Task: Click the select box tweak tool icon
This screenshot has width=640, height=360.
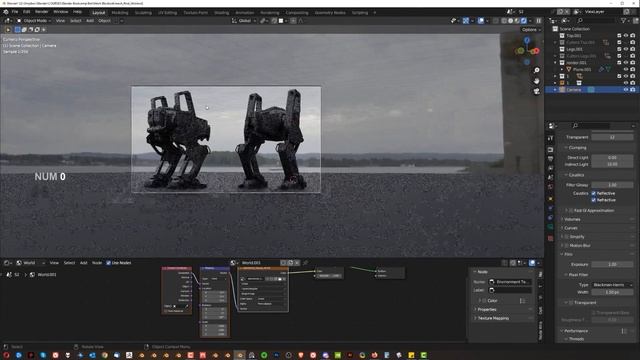Action: [x=8, y=29]
